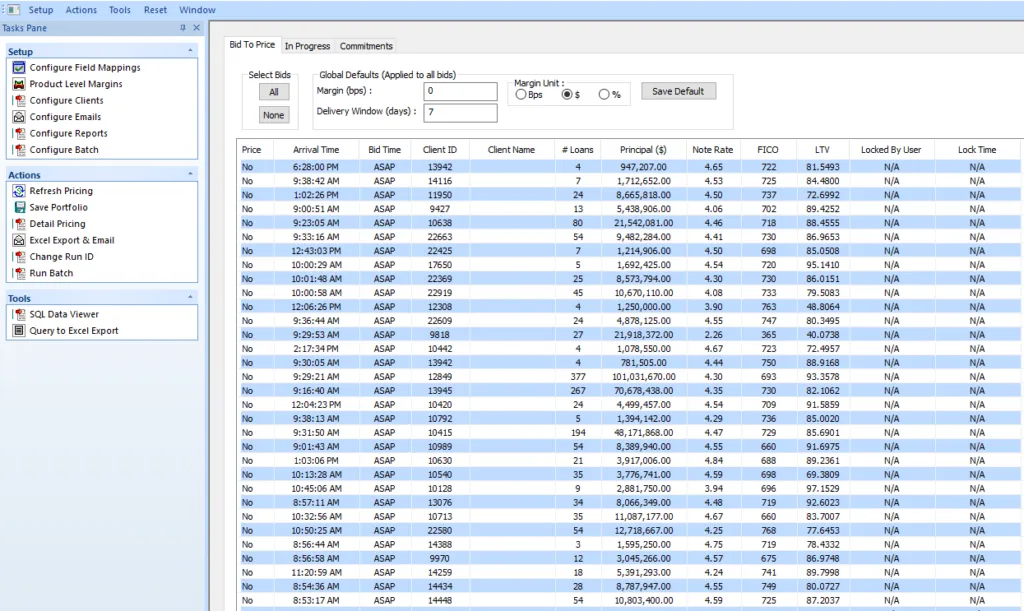Collapse the Tools section
The image size is (1024, 611).
pyautogui.click(x=190, y=298)
